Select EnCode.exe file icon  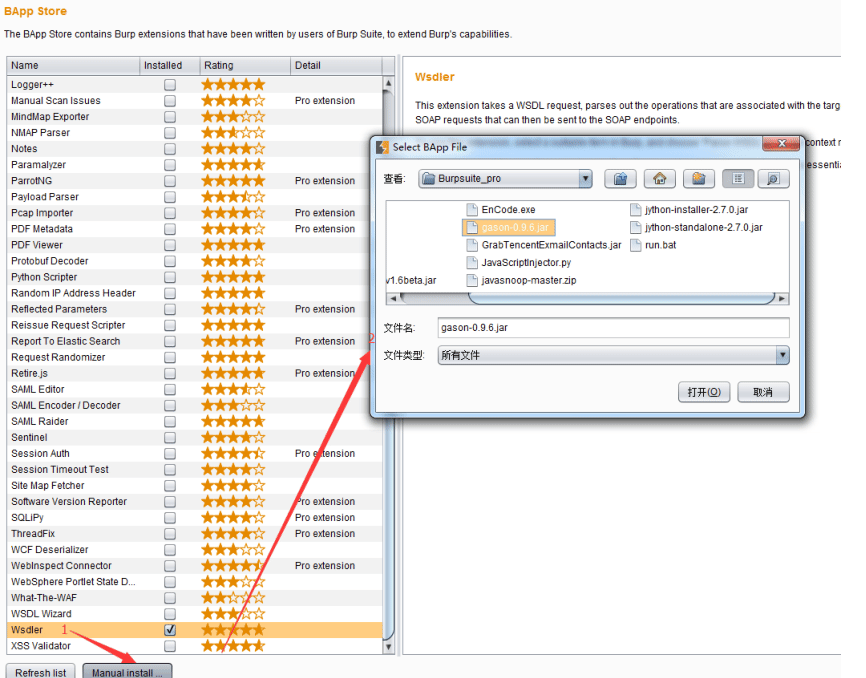coord(472,209)
